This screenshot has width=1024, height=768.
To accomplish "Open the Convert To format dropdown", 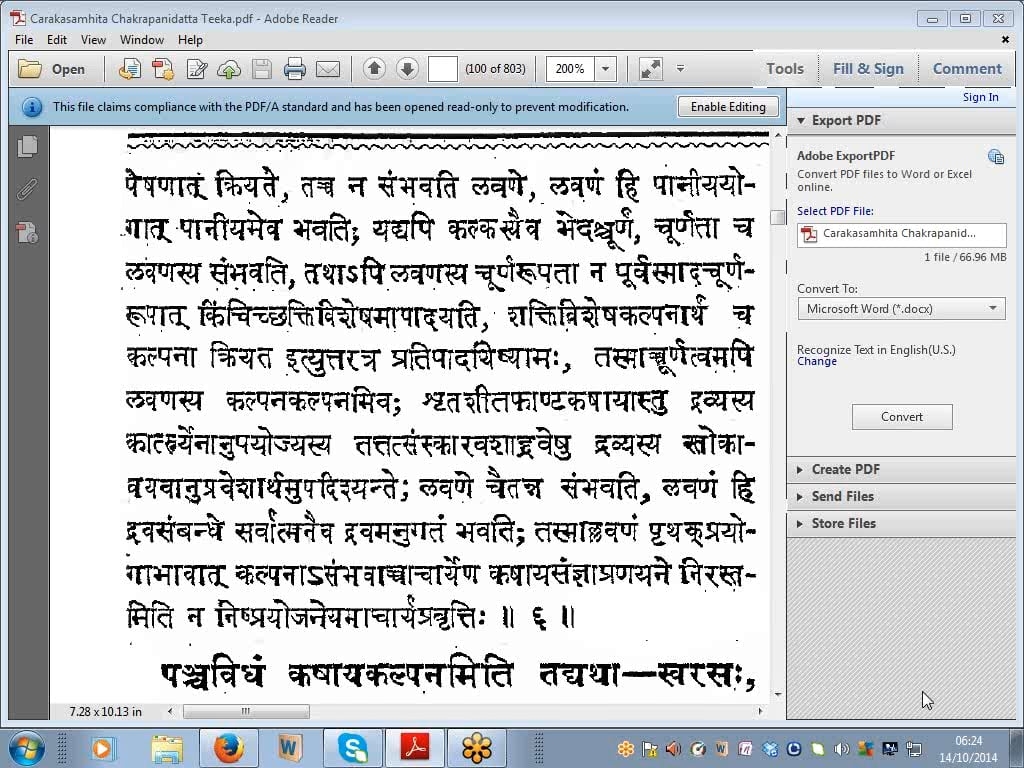I will tap(901, 309).
